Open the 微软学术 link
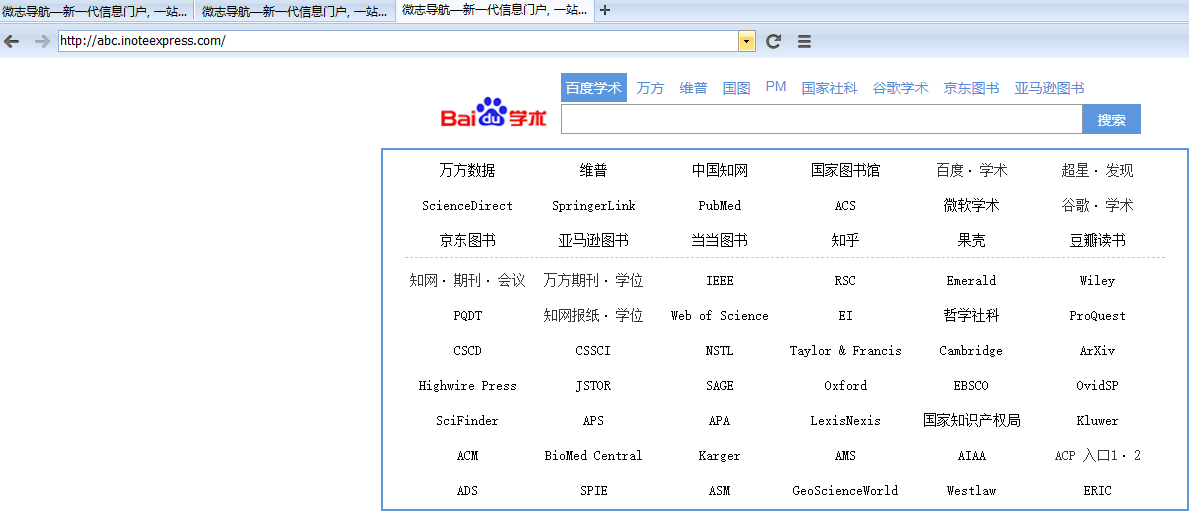Screen dimensions: 1189x518 pos(971,206)
